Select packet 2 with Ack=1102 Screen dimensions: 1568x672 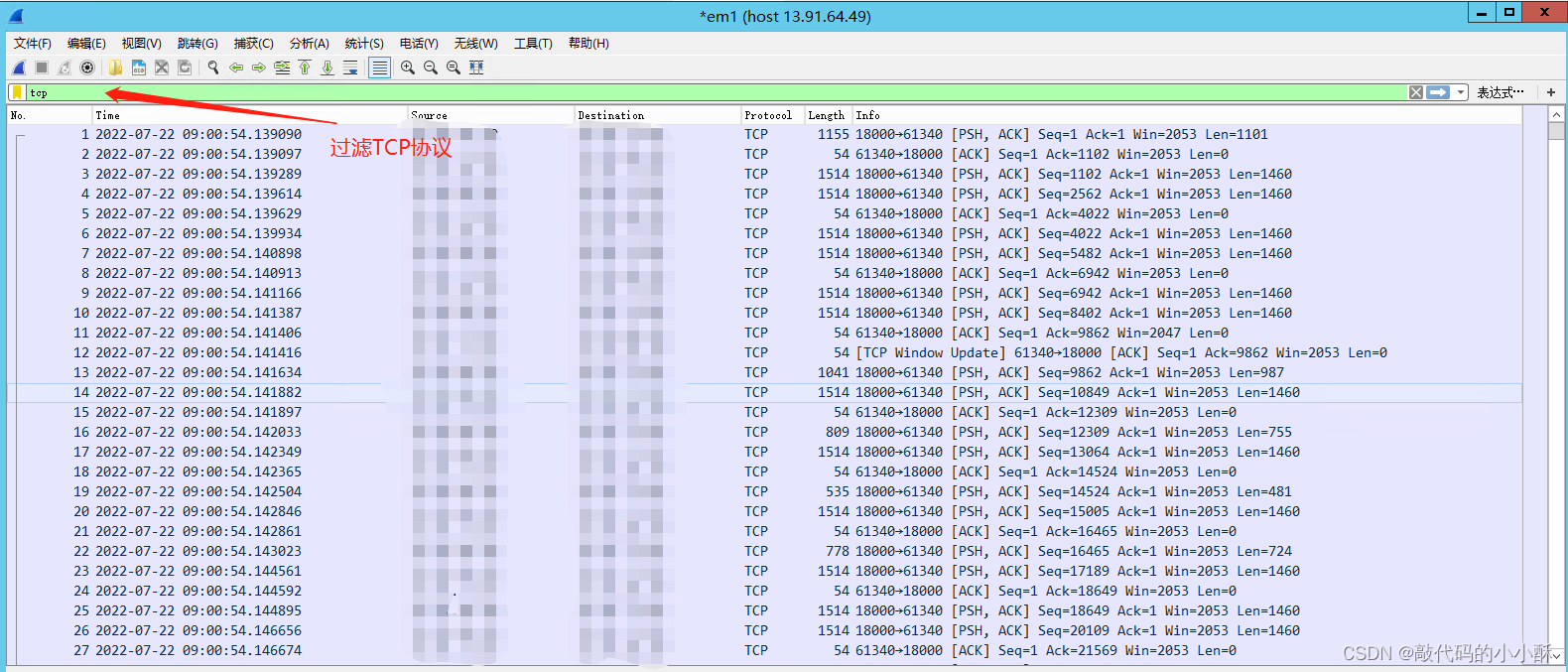click(x=764, y=154)
